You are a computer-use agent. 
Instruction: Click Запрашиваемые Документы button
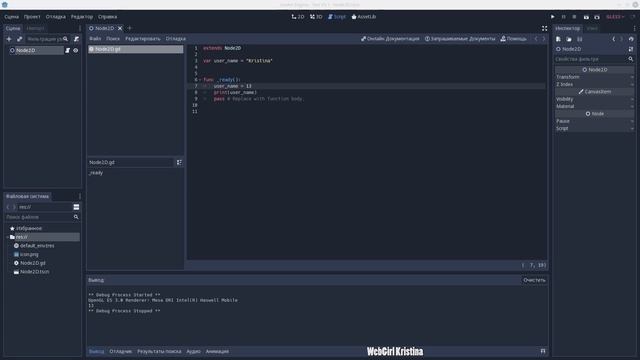tap(460, 39)
